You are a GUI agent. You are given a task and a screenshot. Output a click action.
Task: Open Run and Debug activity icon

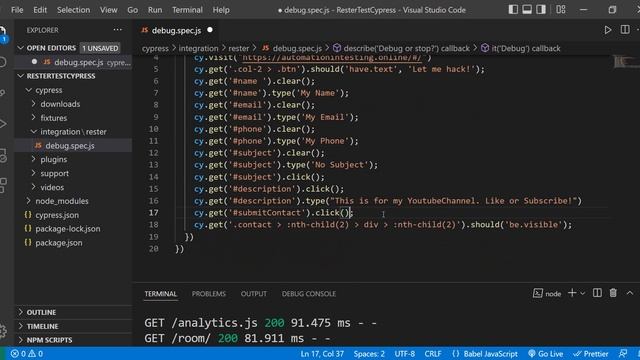click(3, 124)
